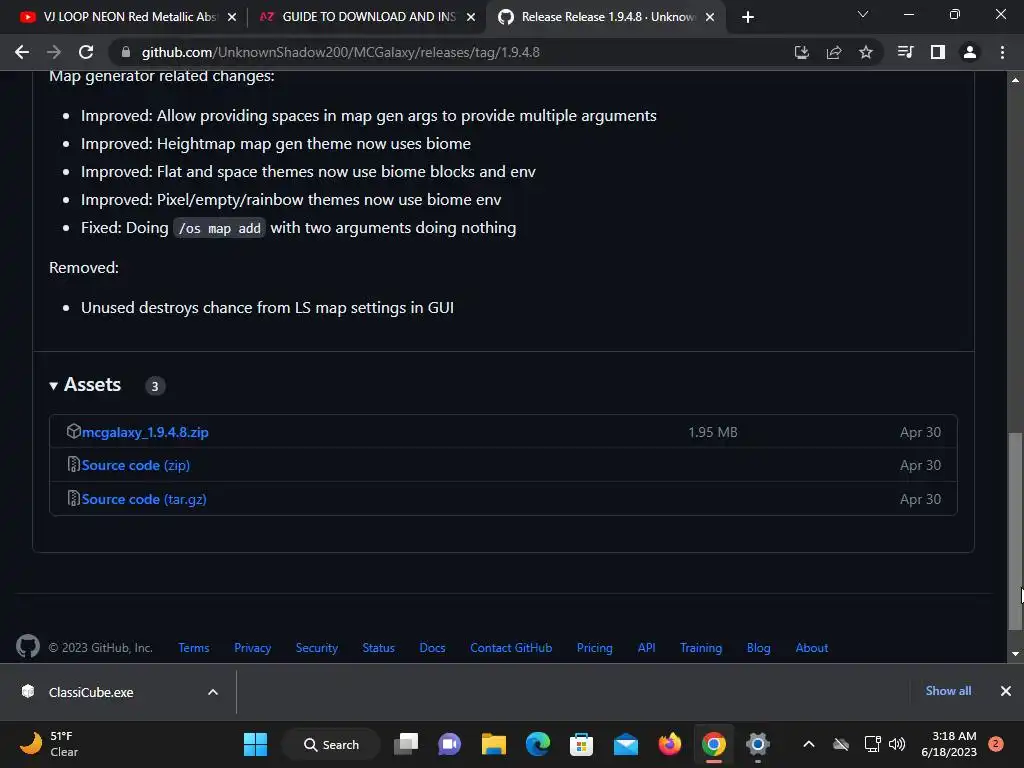
Task: Download Source code (zip)
Action: (135, 465)
